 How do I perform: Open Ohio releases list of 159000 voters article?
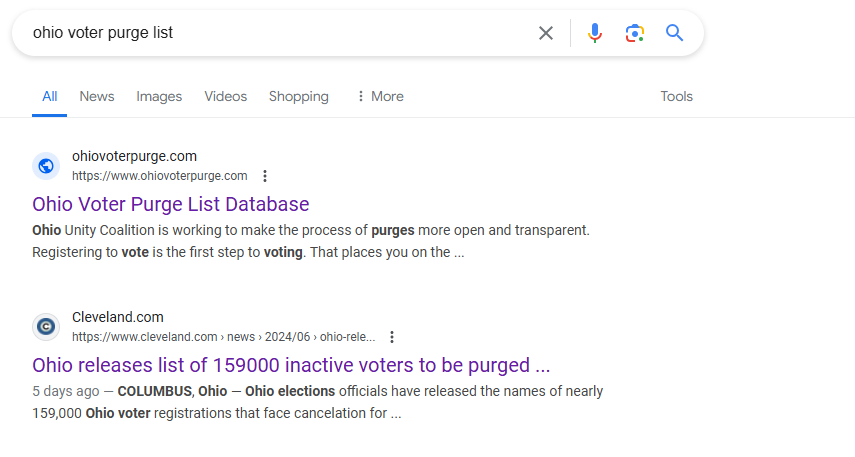(x=291, y=365)
